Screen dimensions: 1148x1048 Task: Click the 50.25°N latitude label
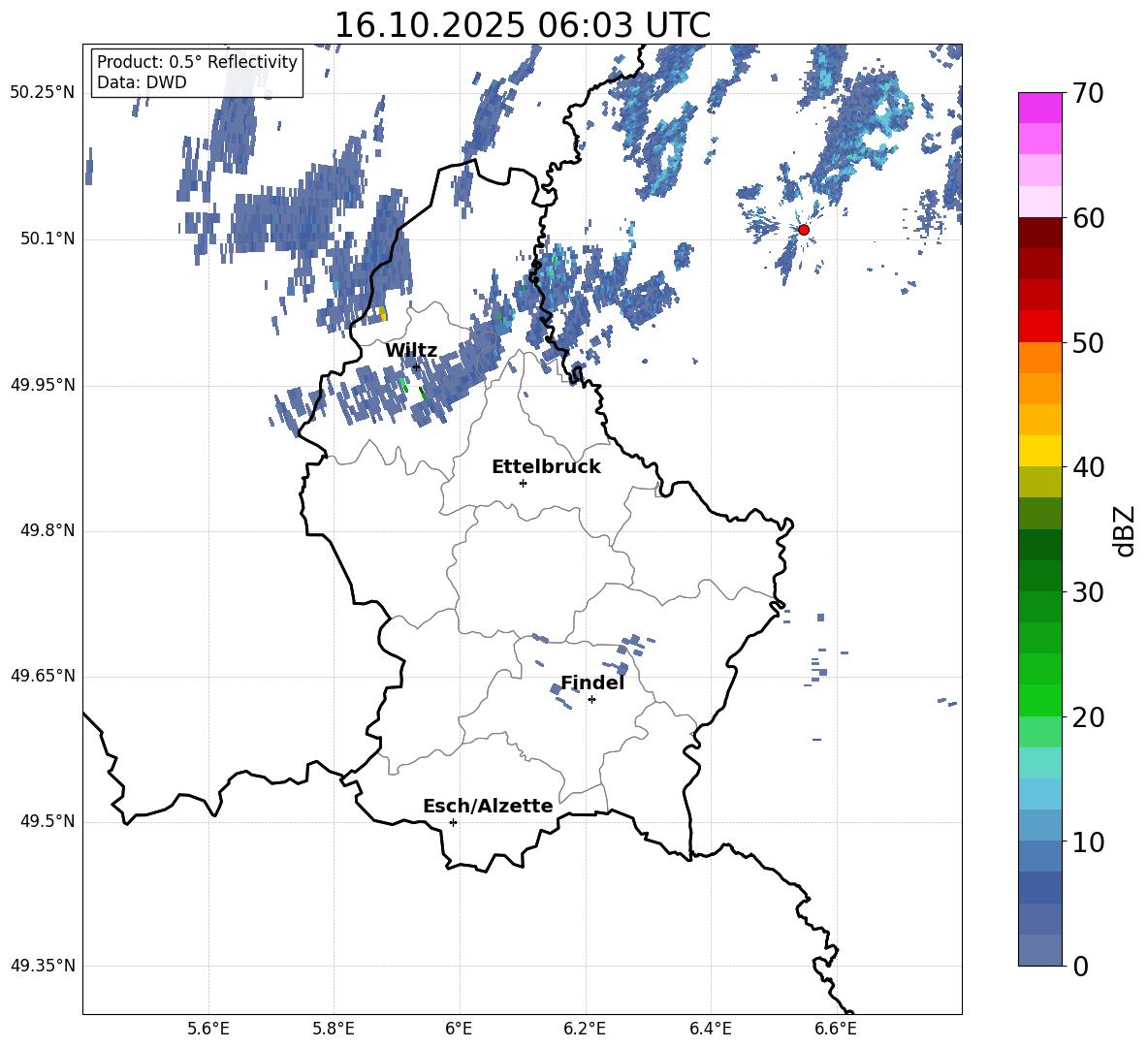coord(42,93)
